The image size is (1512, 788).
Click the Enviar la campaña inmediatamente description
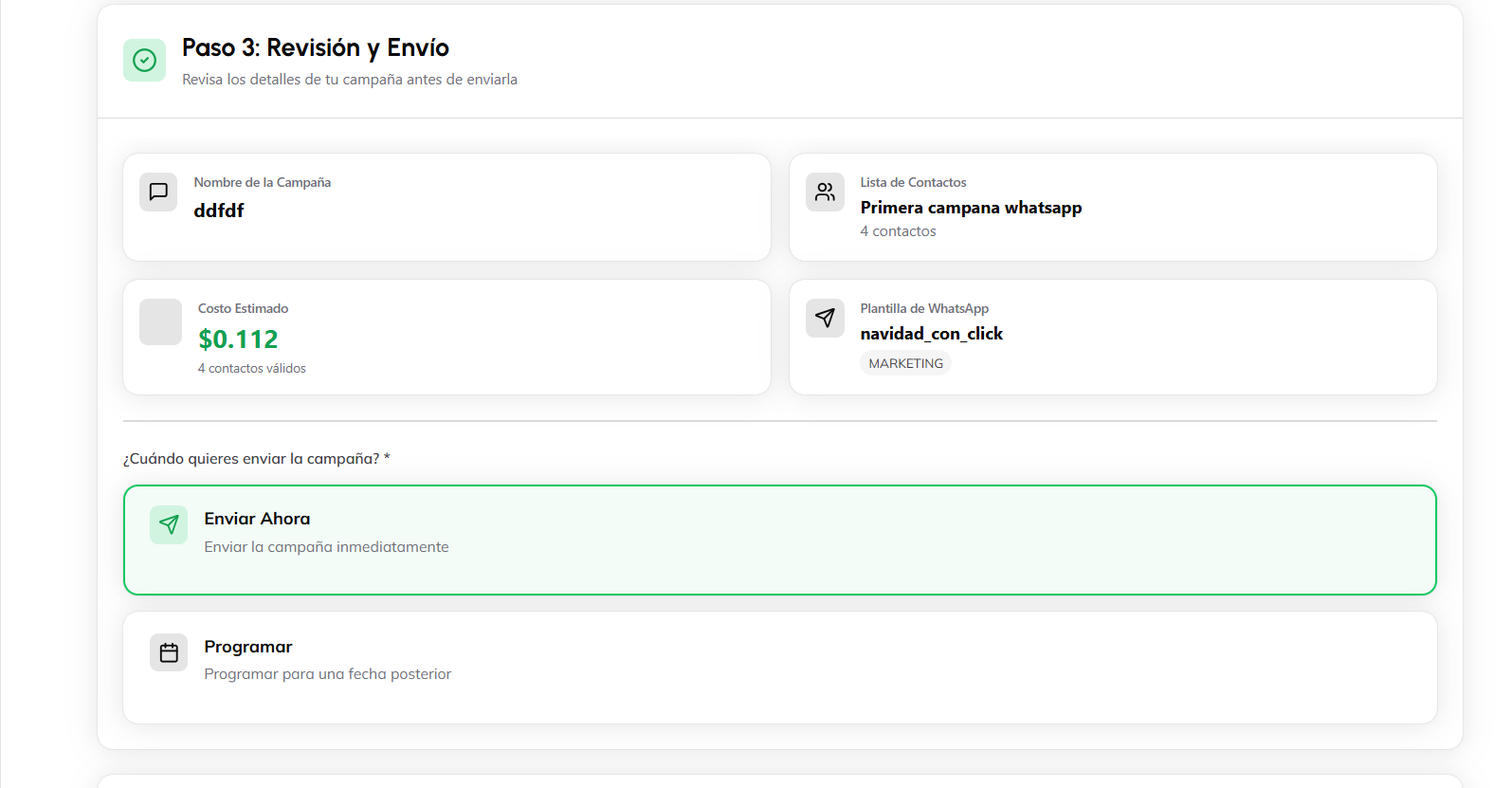click(326, 547)
